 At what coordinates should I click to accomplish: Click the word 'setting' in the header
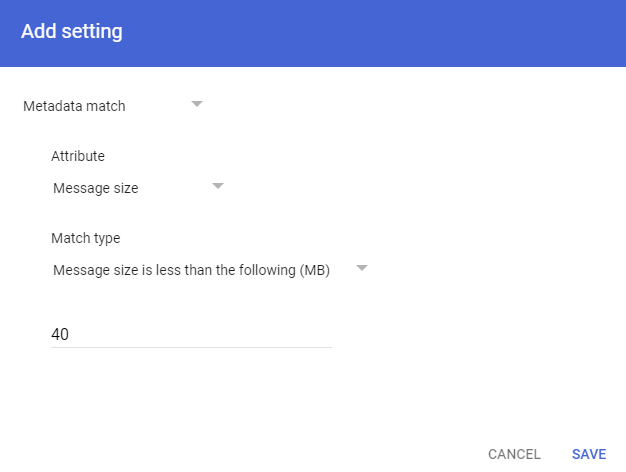point(92,31)
